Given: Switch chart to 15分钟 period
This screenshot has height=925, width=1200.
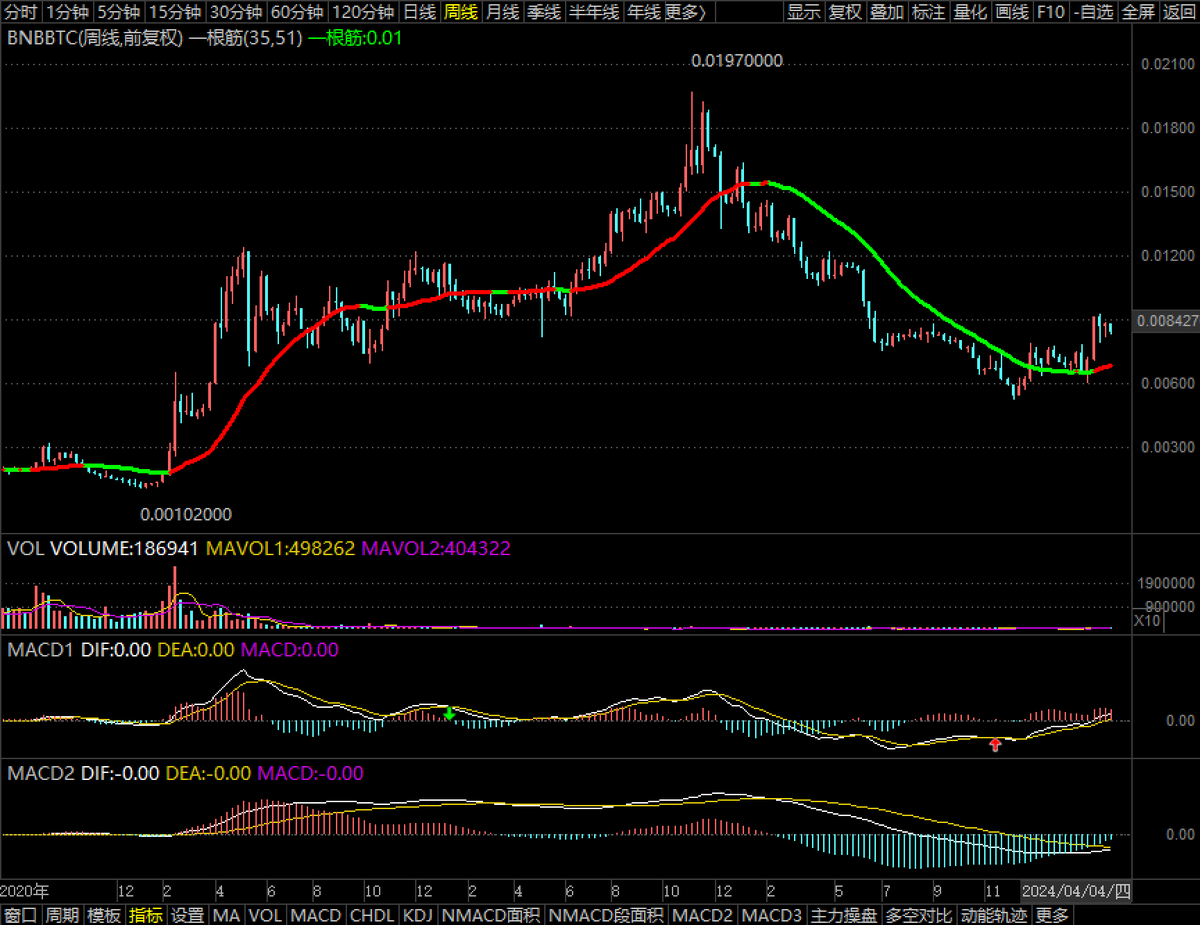Looking at the screenshot, I should [176, 13].
